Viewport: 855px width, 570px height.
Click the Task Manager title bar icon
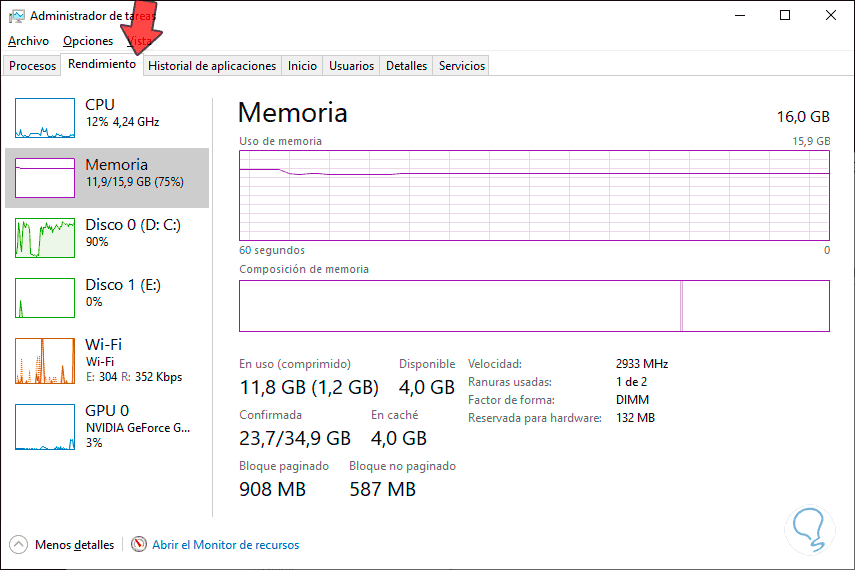[x=16, y=16]
